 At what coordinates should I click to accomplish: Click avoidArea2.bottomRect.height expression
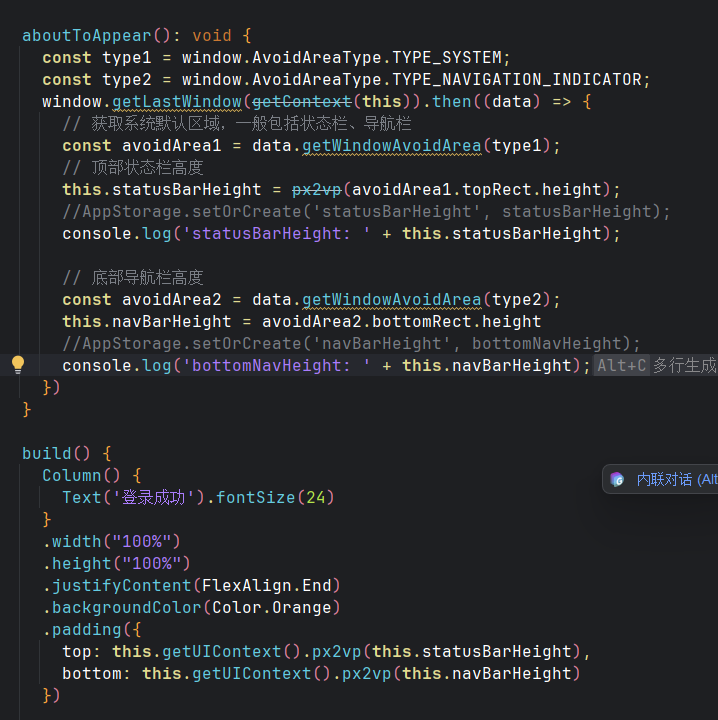pos(402,322)
